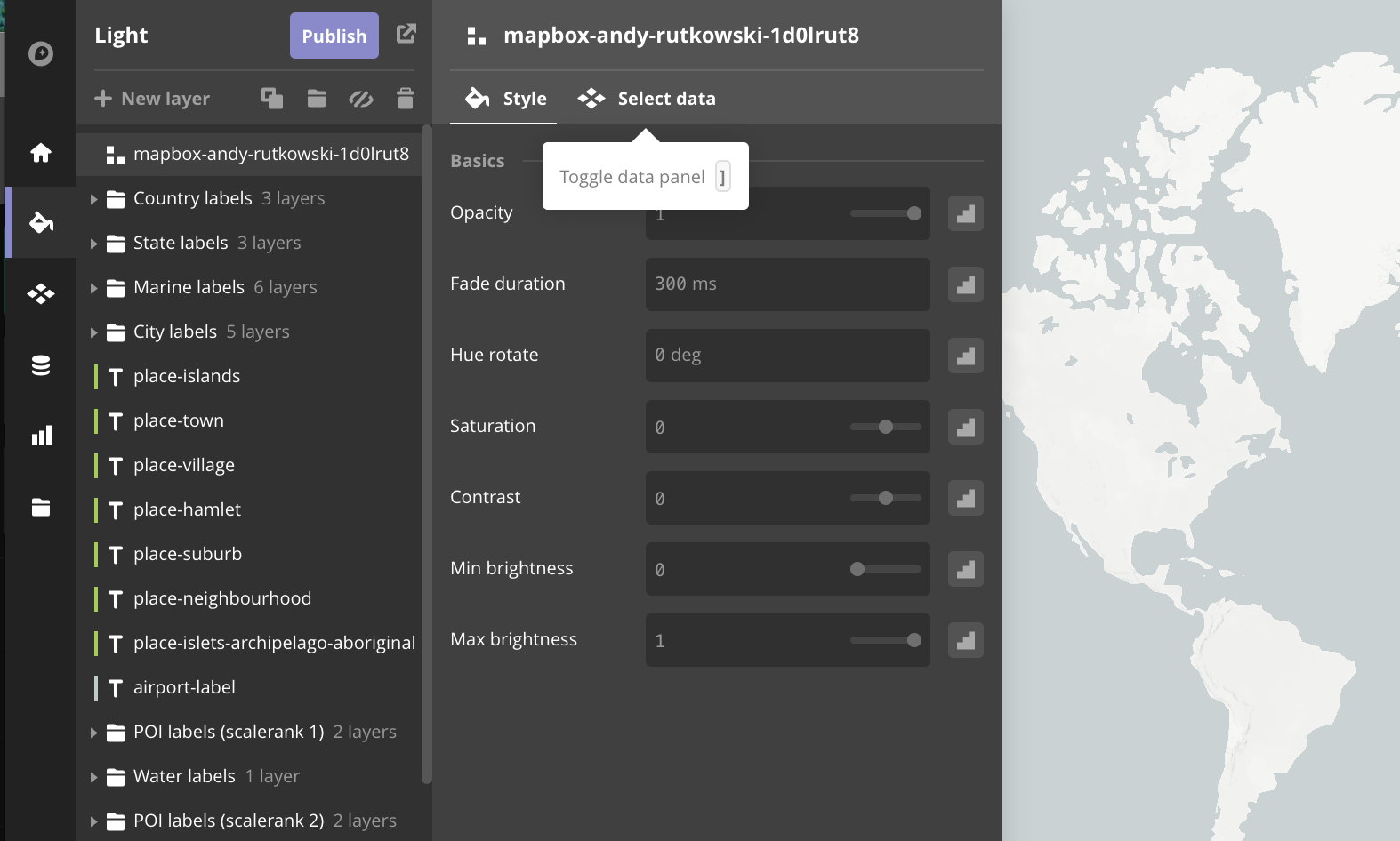Click folder icon of Water labels
Viewport: 1400px width, 841px height.
(116, 777)
